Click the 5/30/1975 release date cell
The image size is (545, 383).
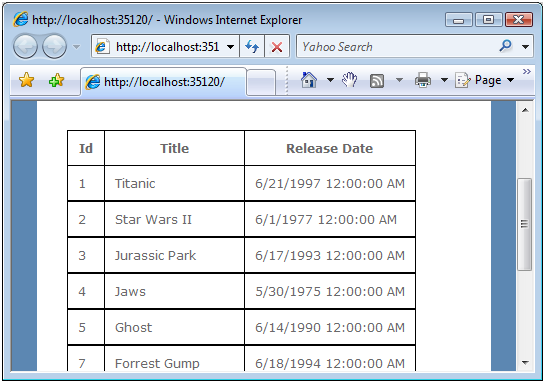[x=330, y=292]
